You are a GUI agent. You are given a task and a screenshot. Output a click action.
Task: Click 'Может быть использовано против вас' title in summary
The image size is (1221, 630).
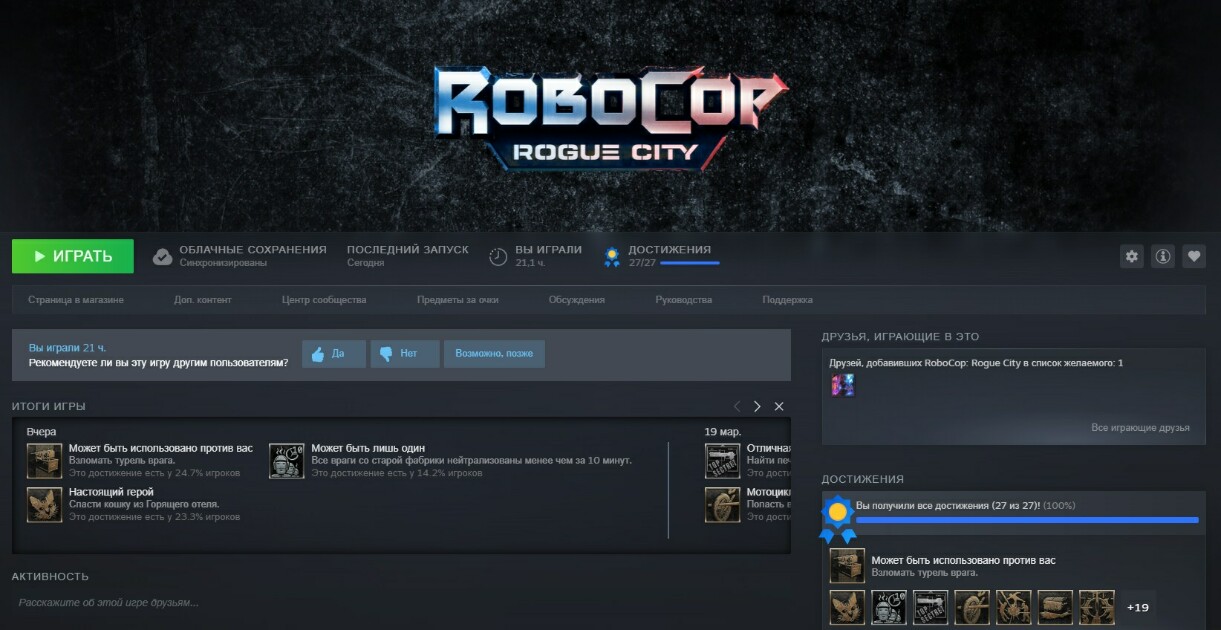161,448
